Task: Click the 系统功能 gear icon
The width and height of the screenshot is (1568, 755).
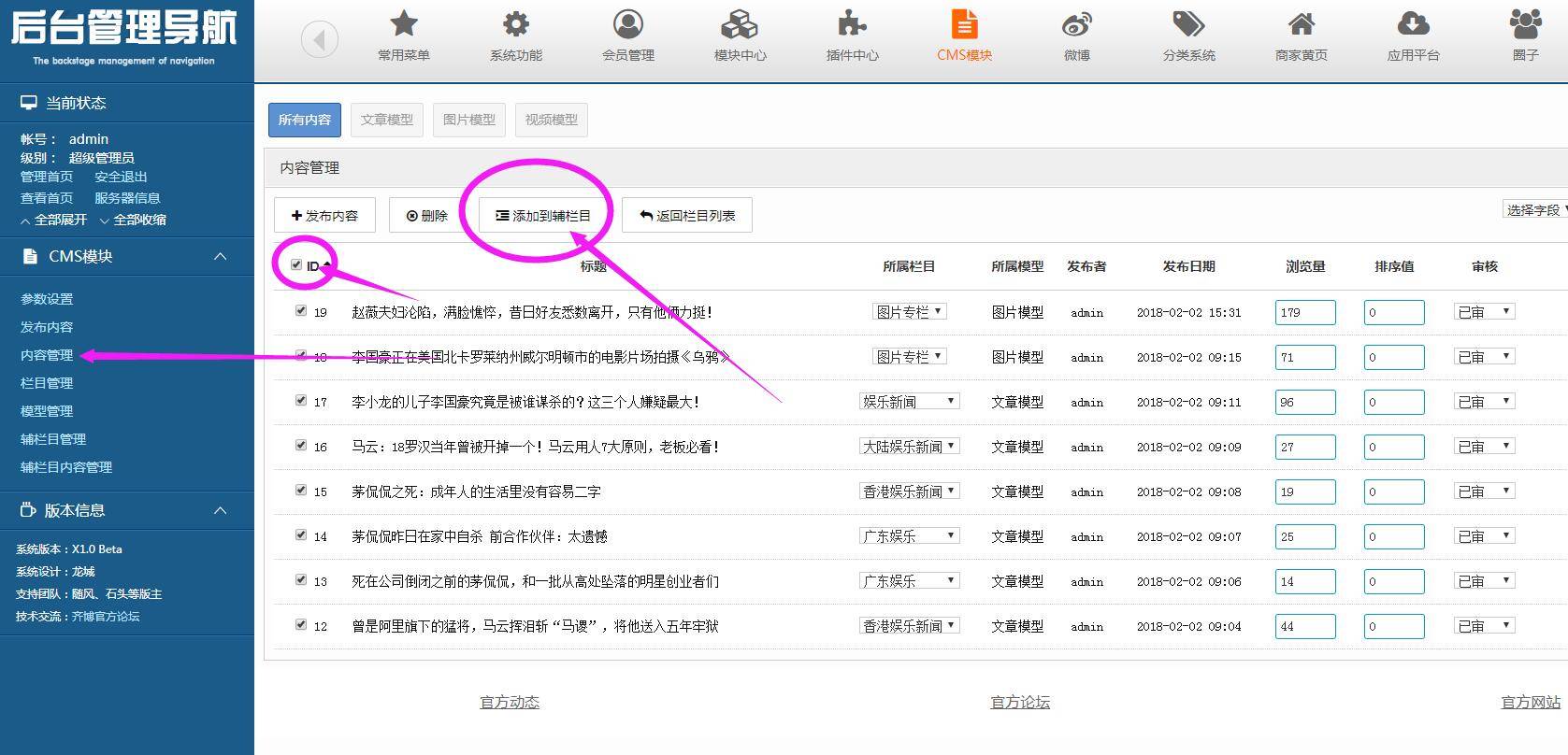Action: pos(516,24)
